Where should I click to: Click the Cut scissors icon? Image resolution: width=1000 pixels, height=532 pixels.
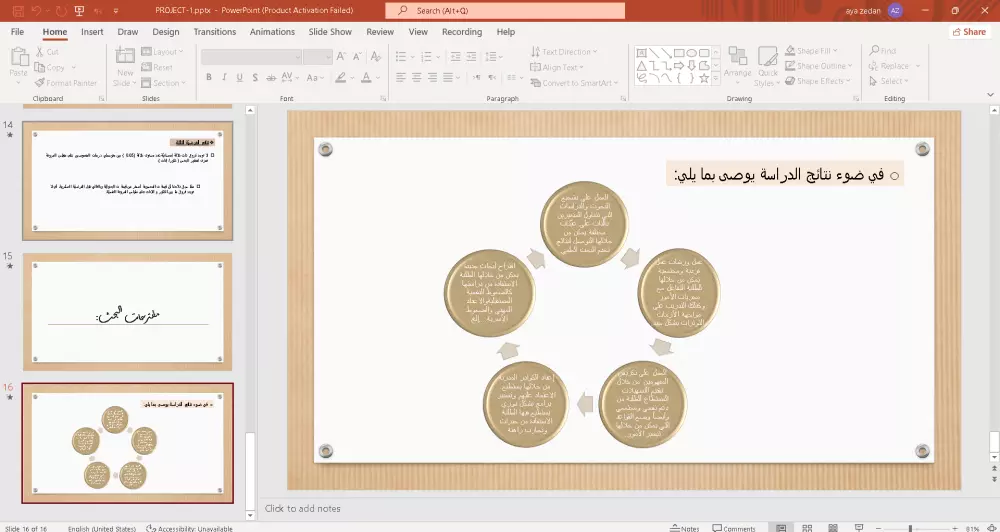tap(40, 52)
